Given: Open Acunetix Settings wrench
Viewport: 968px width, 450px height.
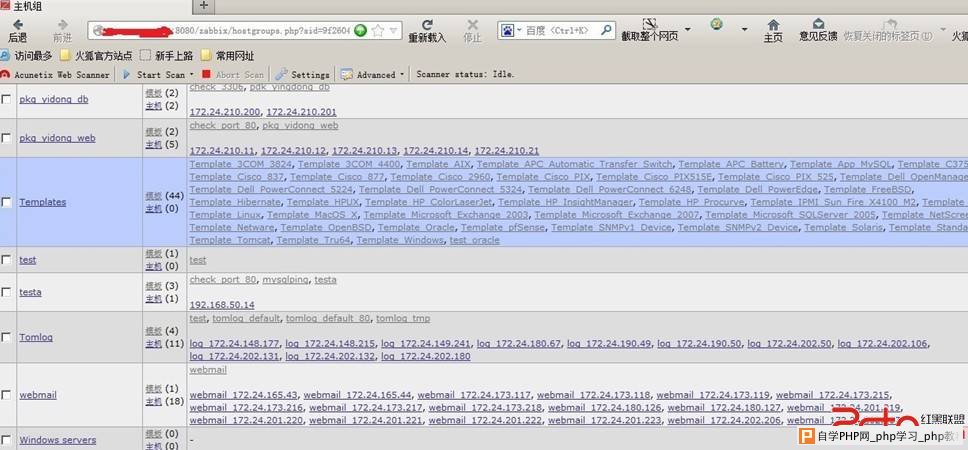Looking at the screenshot, I should 282,74.
